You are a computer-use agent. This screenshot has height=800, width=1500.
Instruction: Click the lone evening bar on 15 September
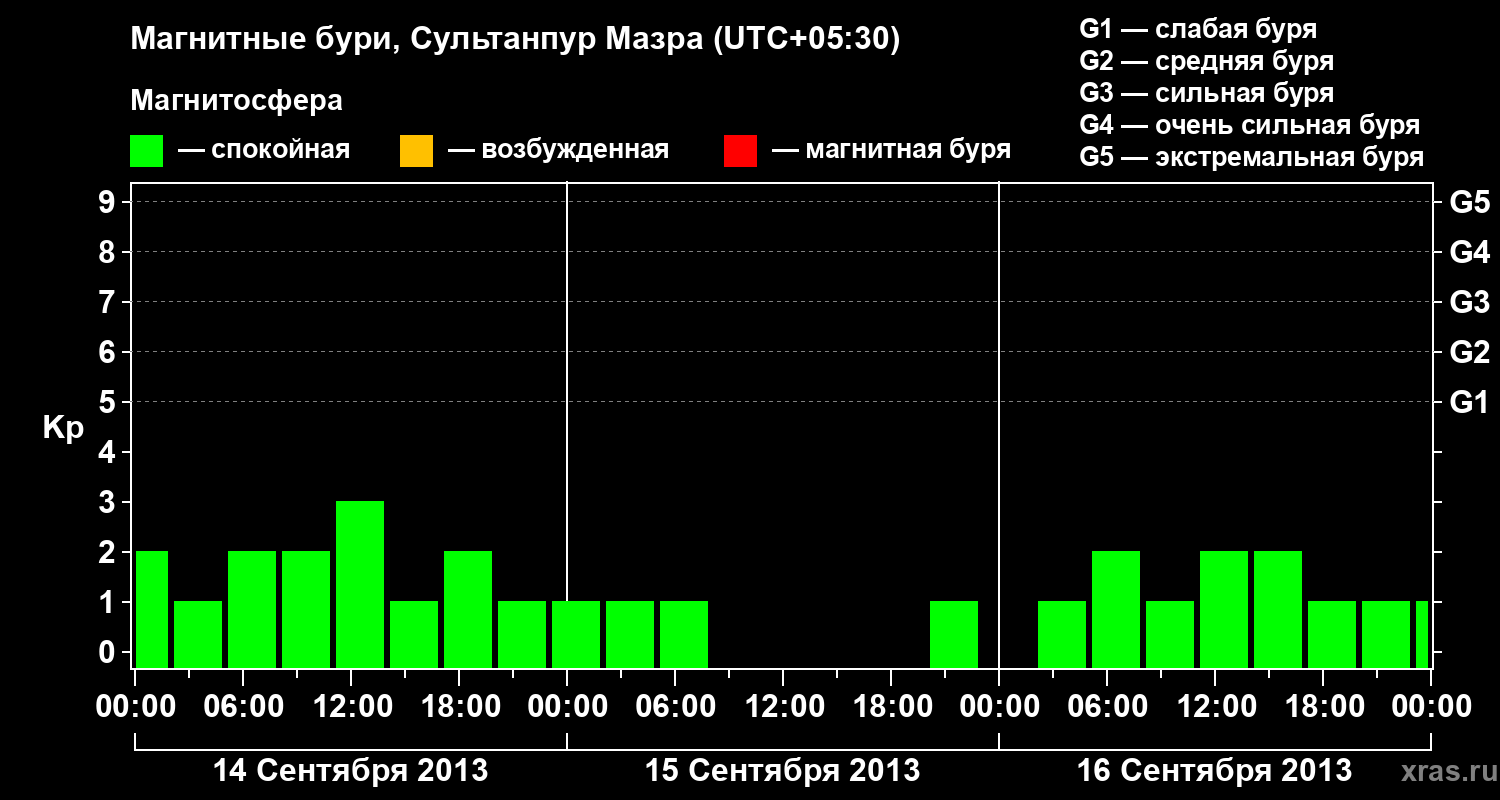(x=954, y=634)
